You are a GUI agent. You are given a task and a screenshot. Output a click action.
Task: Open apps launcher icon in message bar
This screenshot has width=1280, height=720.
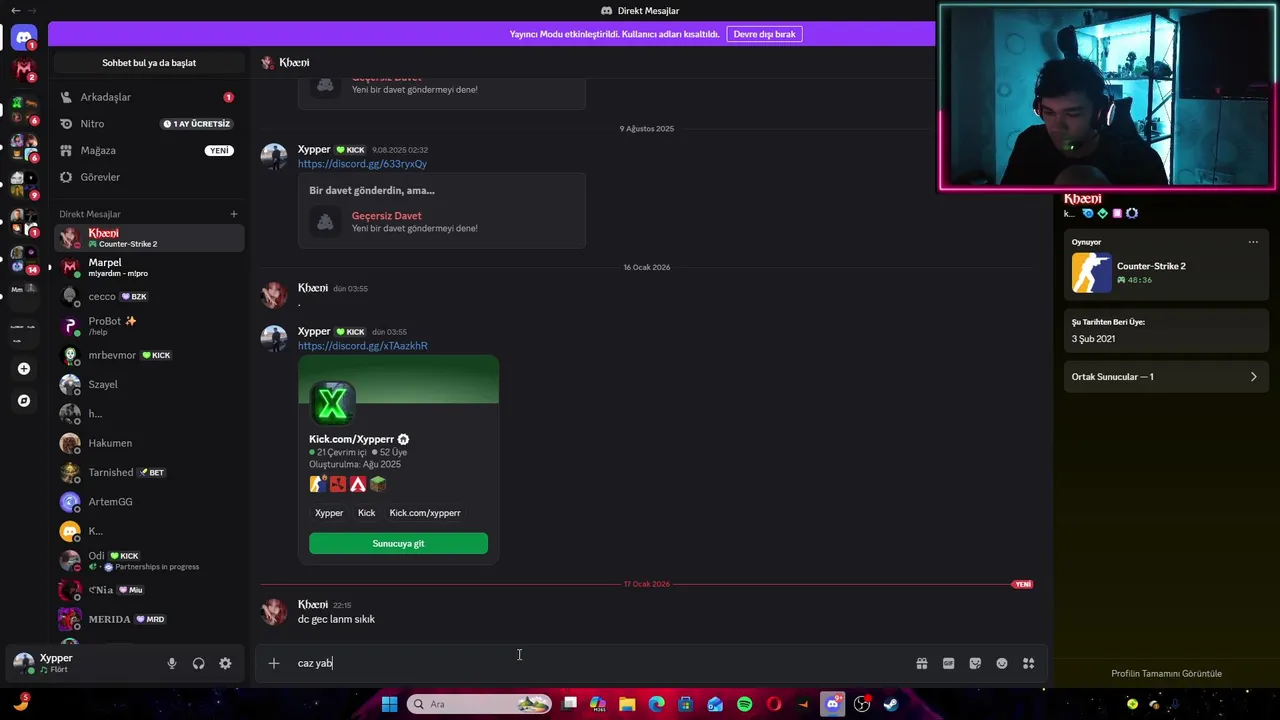click(x=1028, y=663)
